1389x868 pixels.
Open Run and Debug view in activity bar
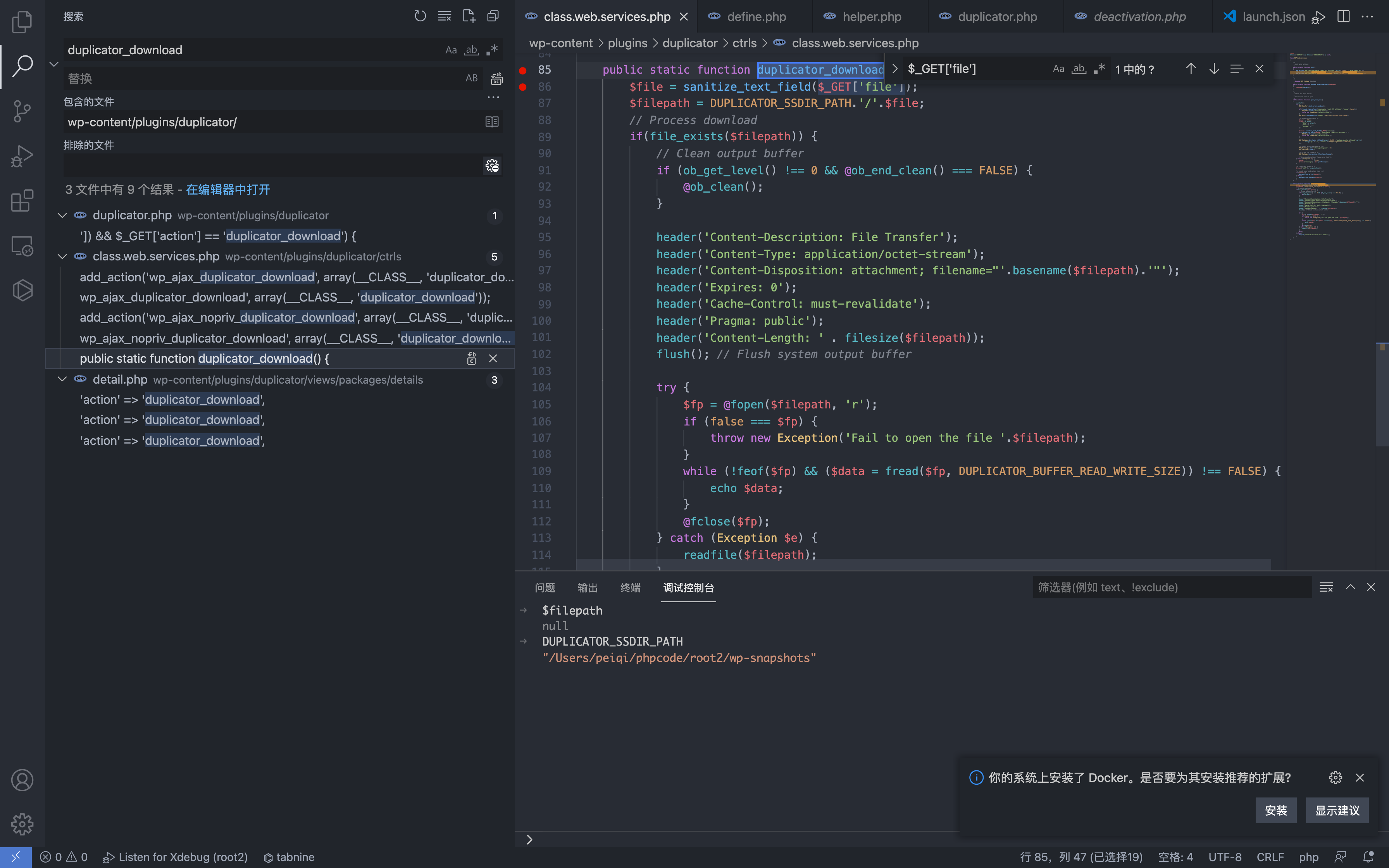point(22,155)
